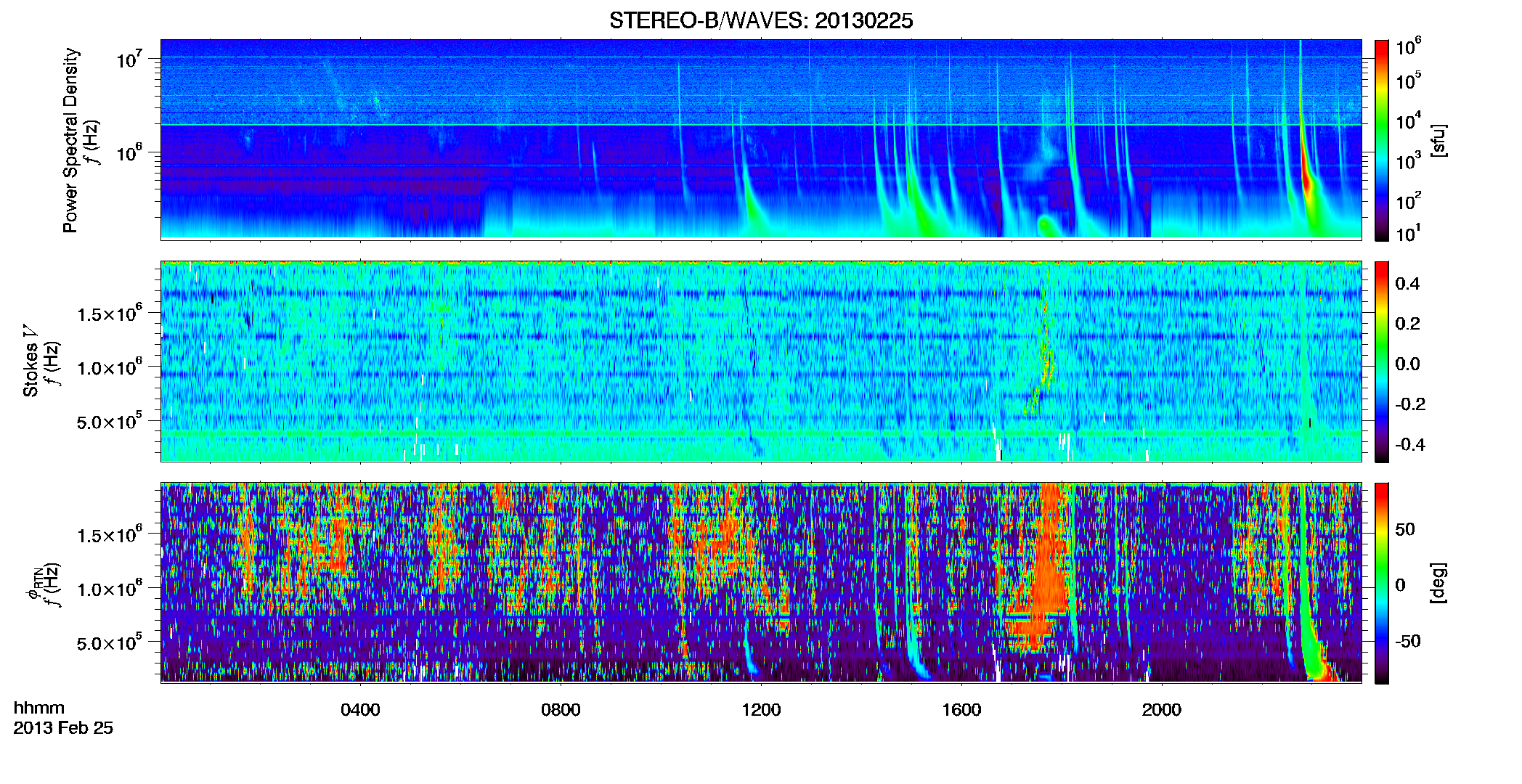1522x784 pixels.
Task: Click the 1600 time tick label
Action: pyautogui.click(x=961, y=710)
